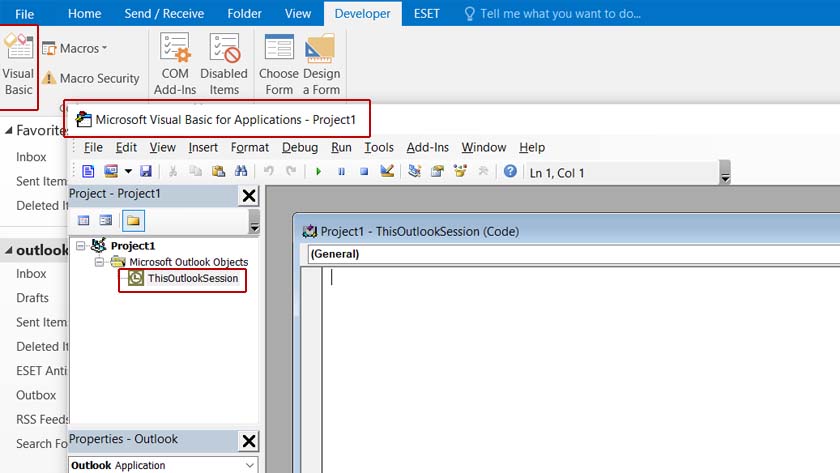
Task: Click the Copy toolbar icon
Action: (196, 171)
